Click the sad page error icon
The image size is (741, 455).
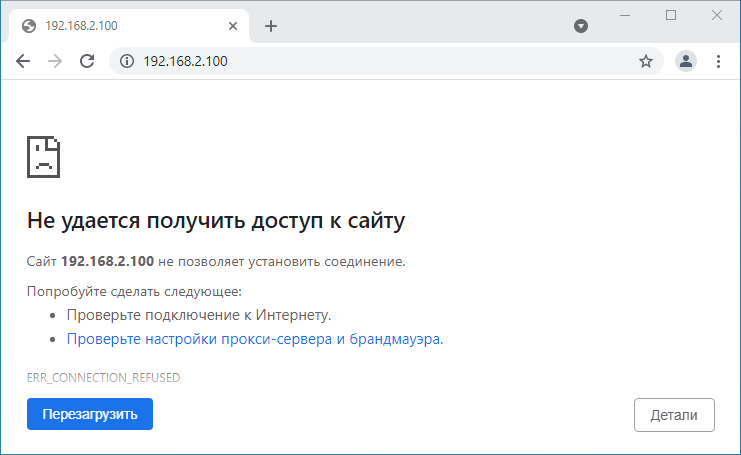click(x=43, y=157)
